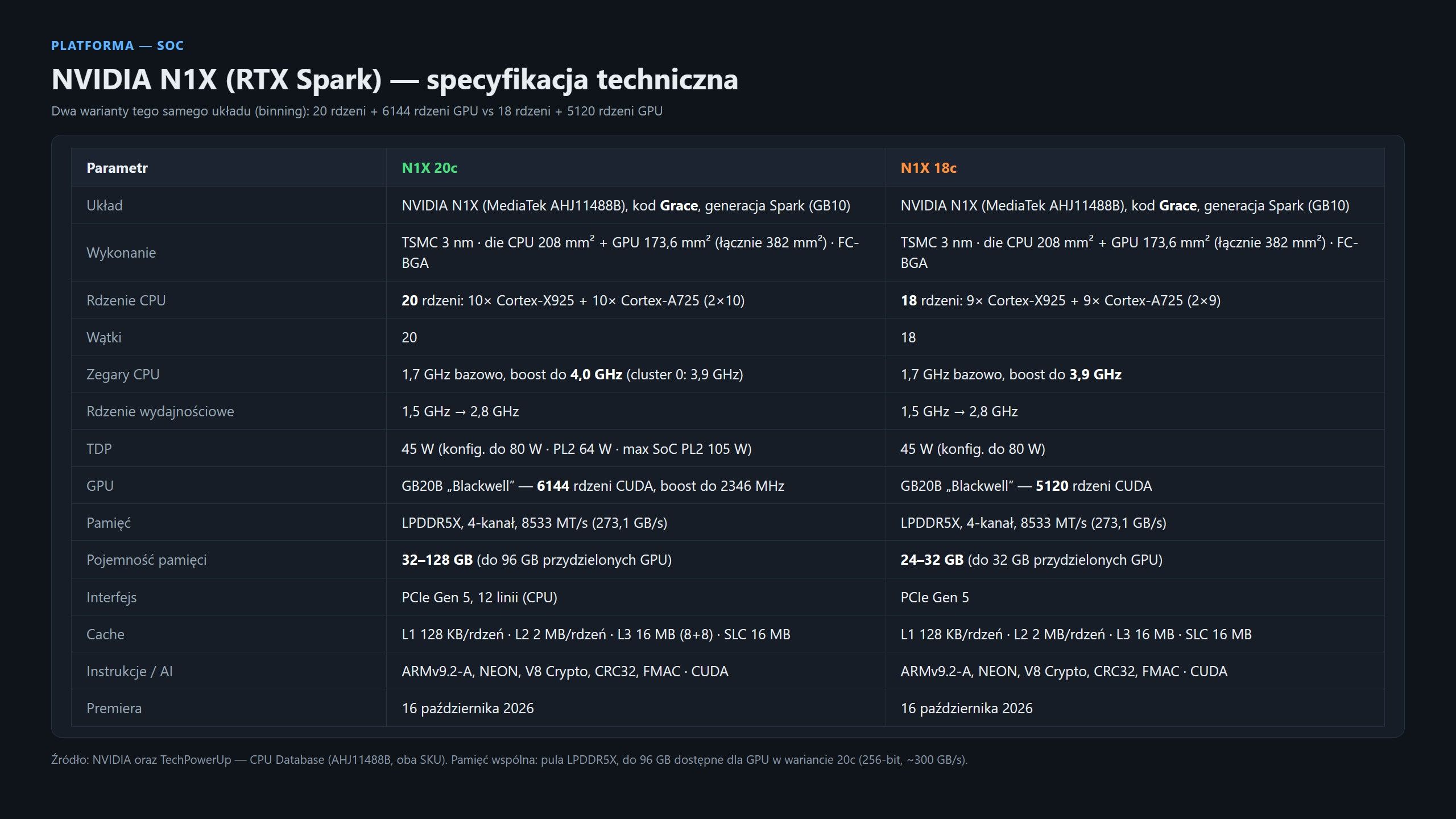Screen dimensions: 1456x819
Task: Click the 'GPU' row label
Action: click(100, 486)
